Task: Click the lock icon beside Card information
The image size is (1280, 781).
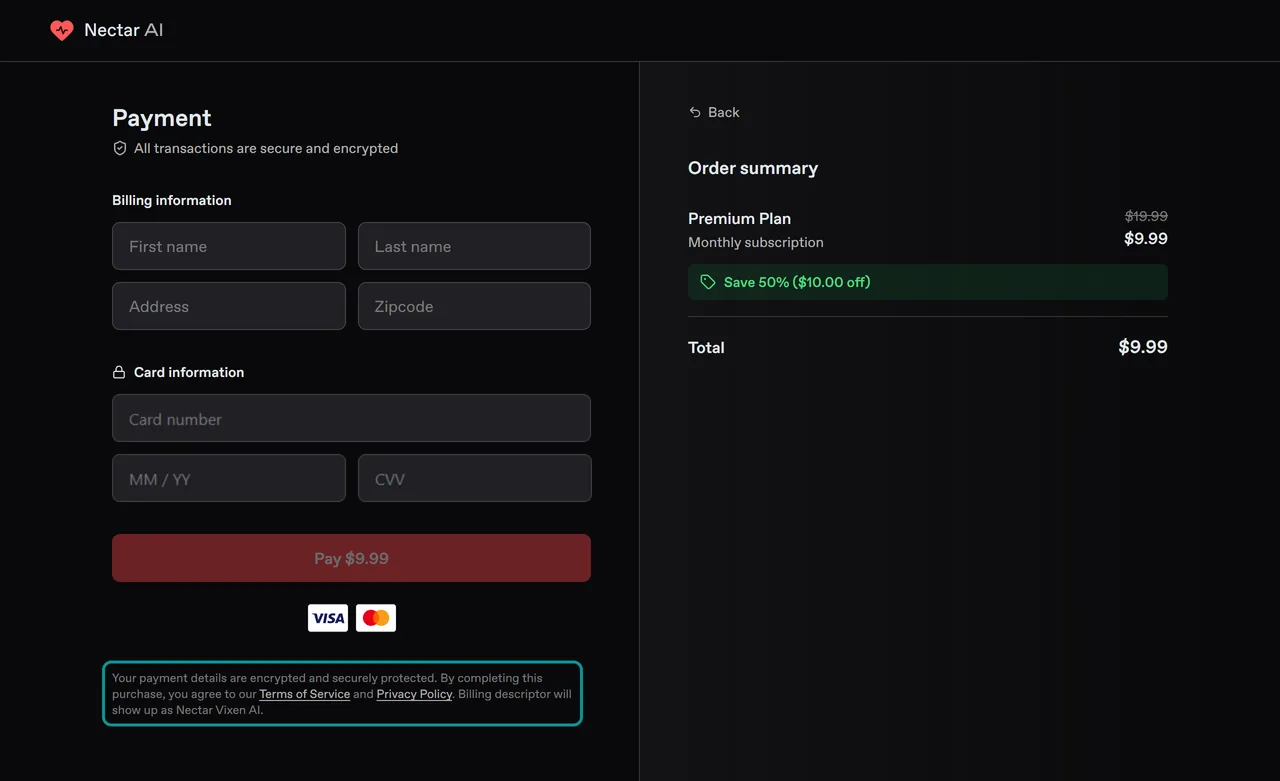Action: 119,372
